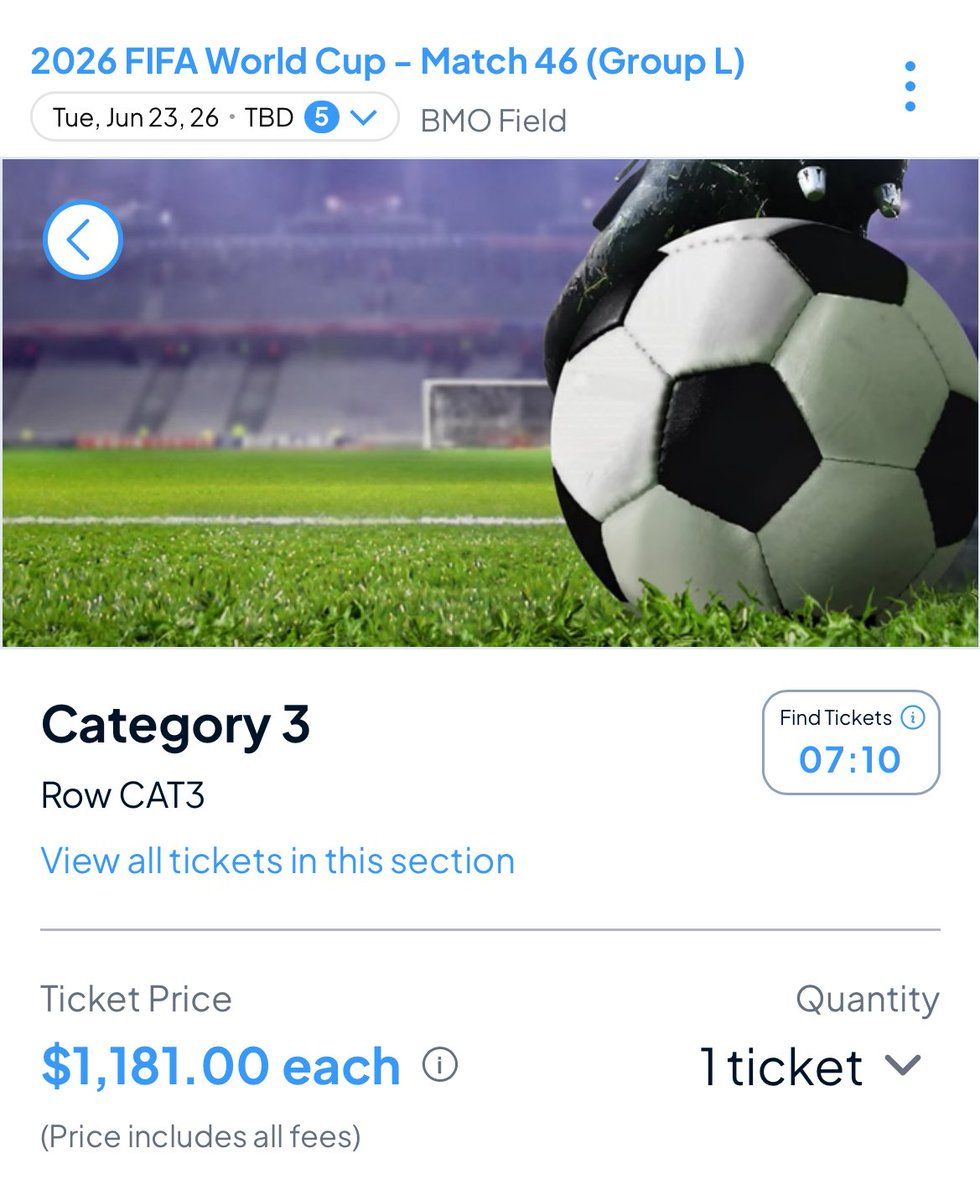
Task: Click the Row CAT3 label
Action: pyautogui.click(x=122, y=796)
